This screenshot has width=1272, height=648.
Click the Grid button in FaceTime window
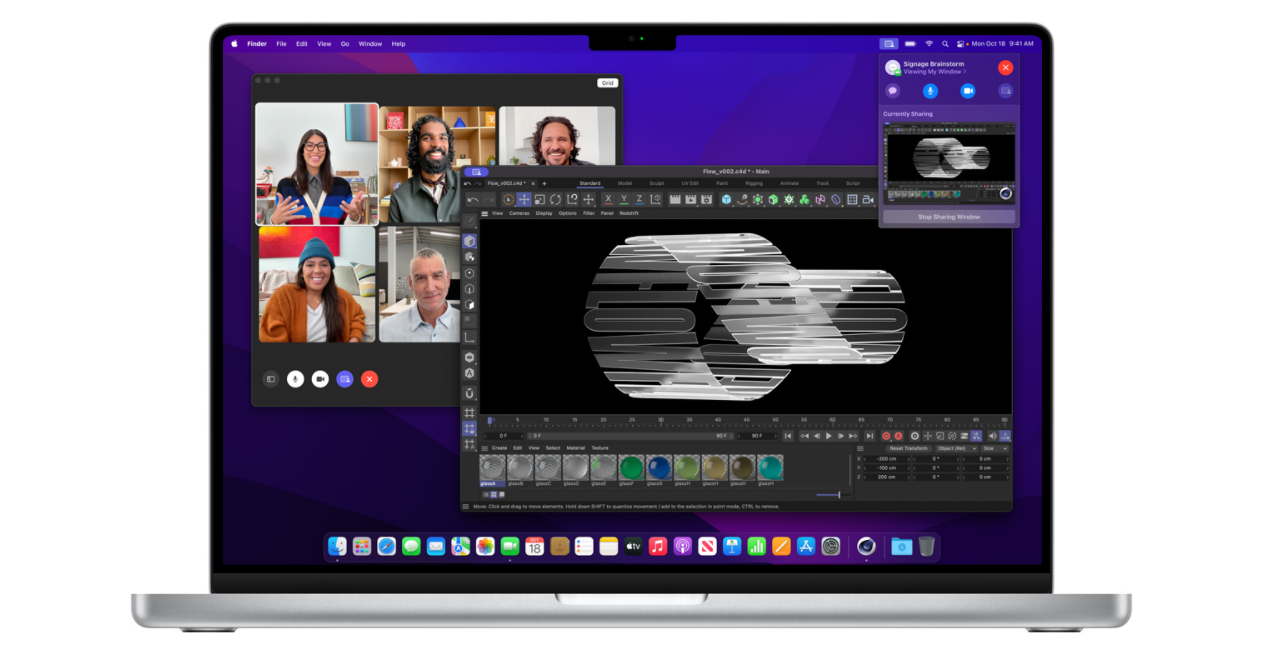coord(607,83)
